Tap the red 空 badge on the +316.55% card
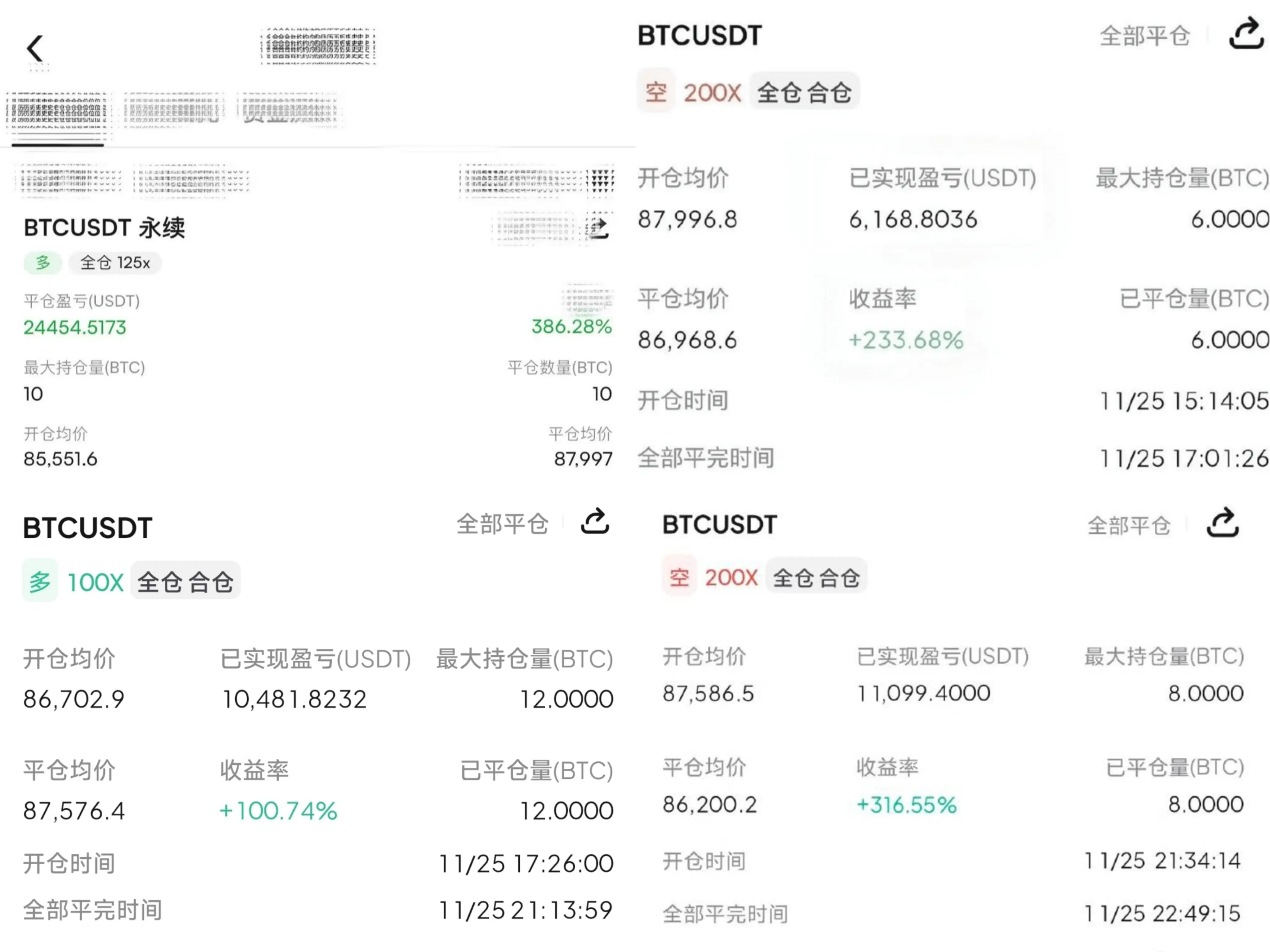This screenshot has width=1270, height=952. (x=679, y=577)
